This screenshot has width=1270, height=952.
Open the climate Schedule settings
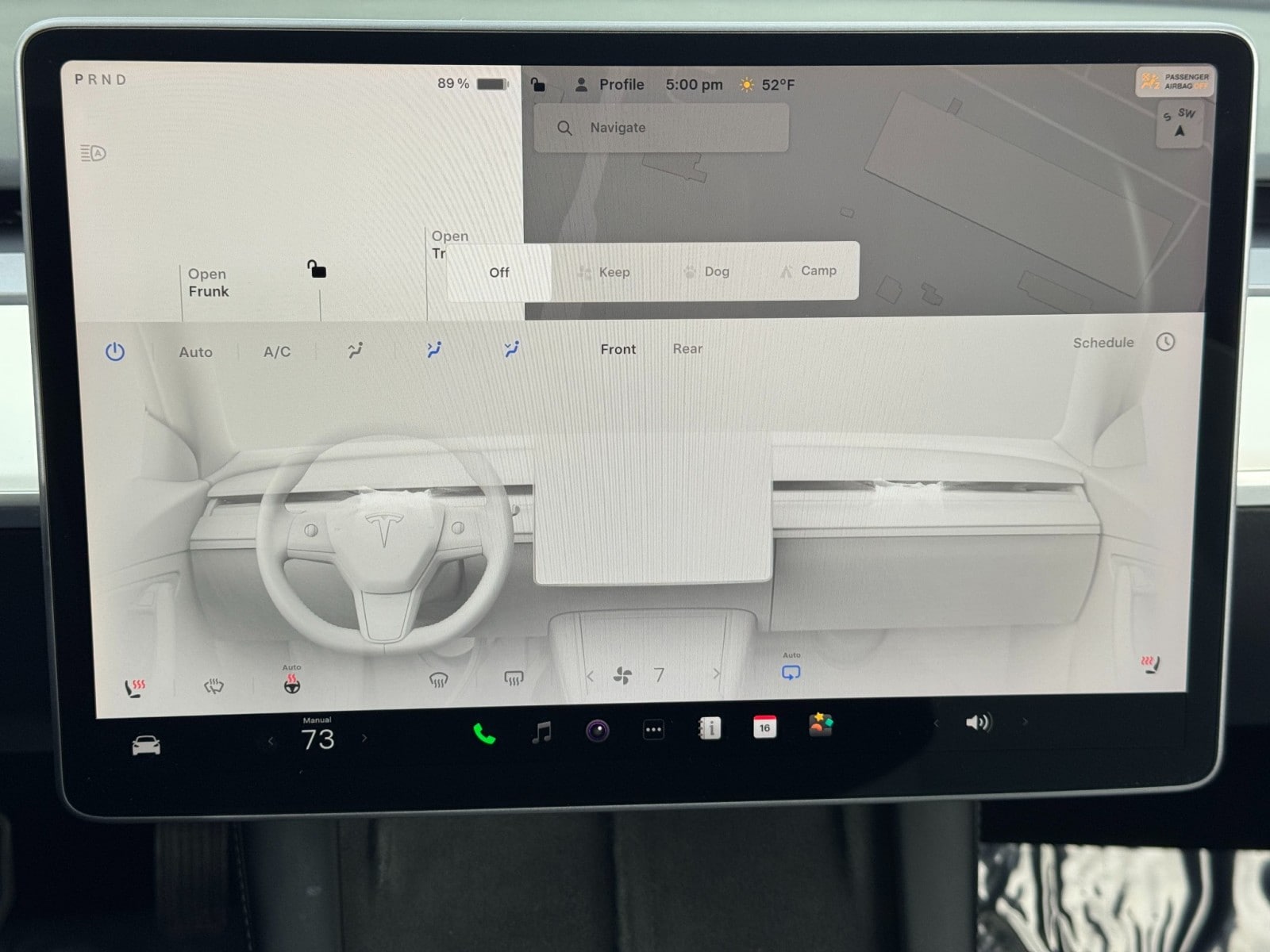(1103, 343)
